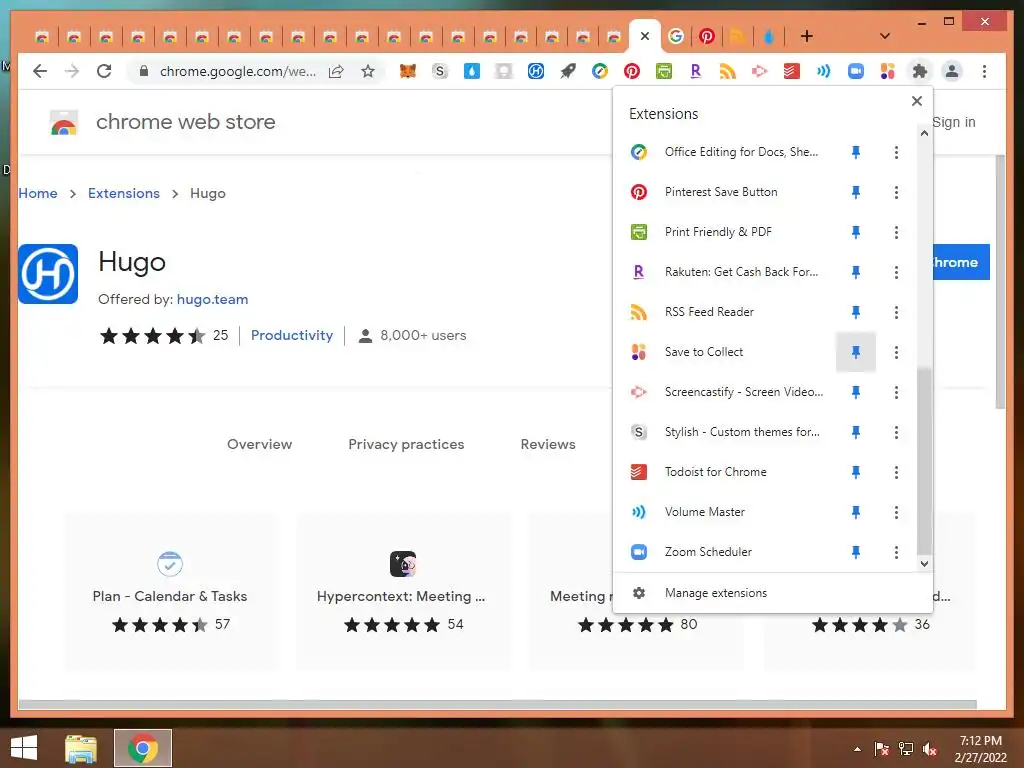Click the Extensions popup scrollbar thumb
This screenshot has height=768, width=1024.
coord(924,460)
